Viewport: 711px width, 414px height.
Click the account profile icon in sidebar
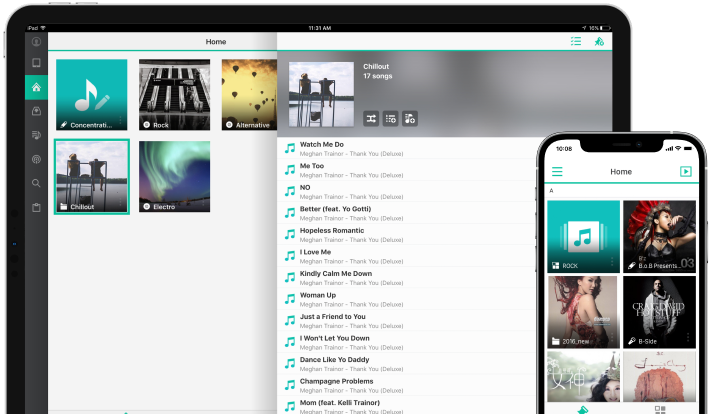coord(36,41)
